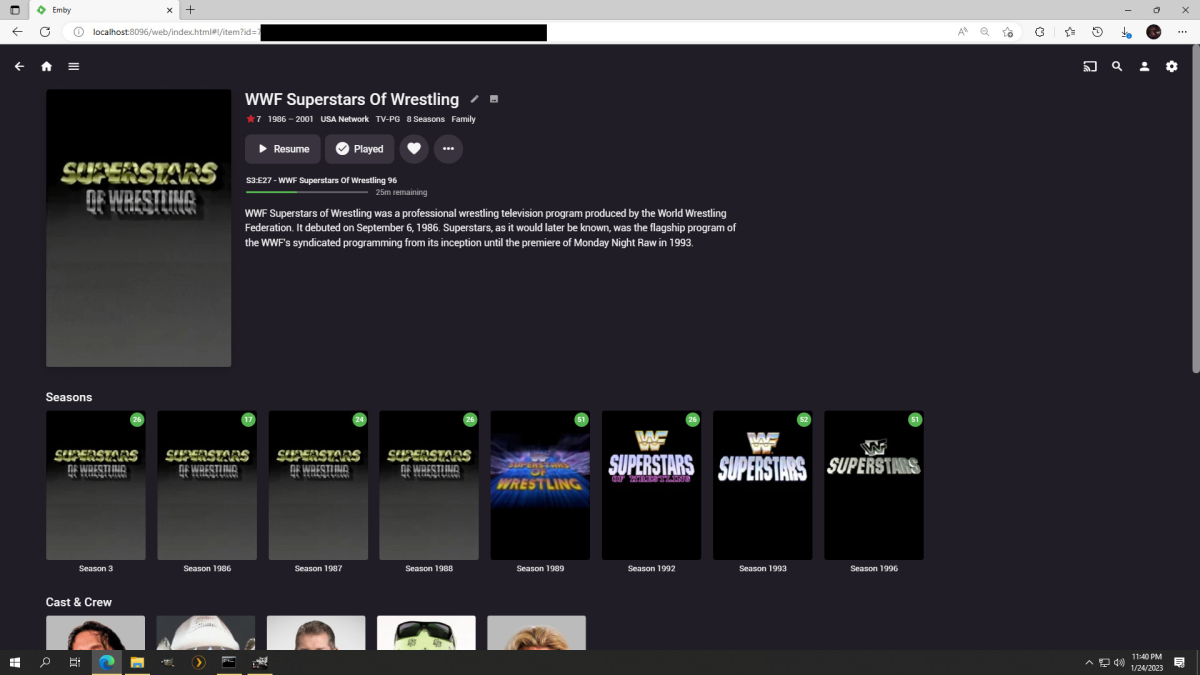Open browser History icon
1200x675 pixels.
1097,32
